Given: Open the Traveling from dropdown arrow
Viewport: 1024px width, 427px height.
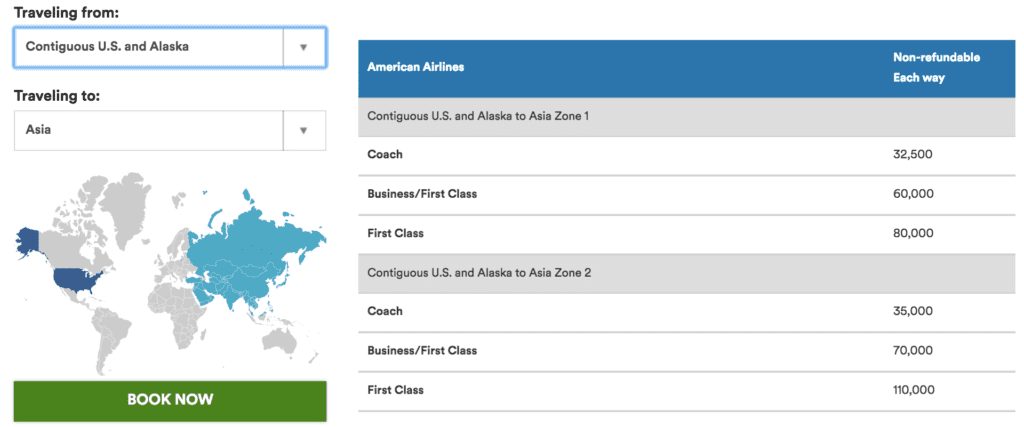Looking at the screenshot, I should [x=304, y=47].
